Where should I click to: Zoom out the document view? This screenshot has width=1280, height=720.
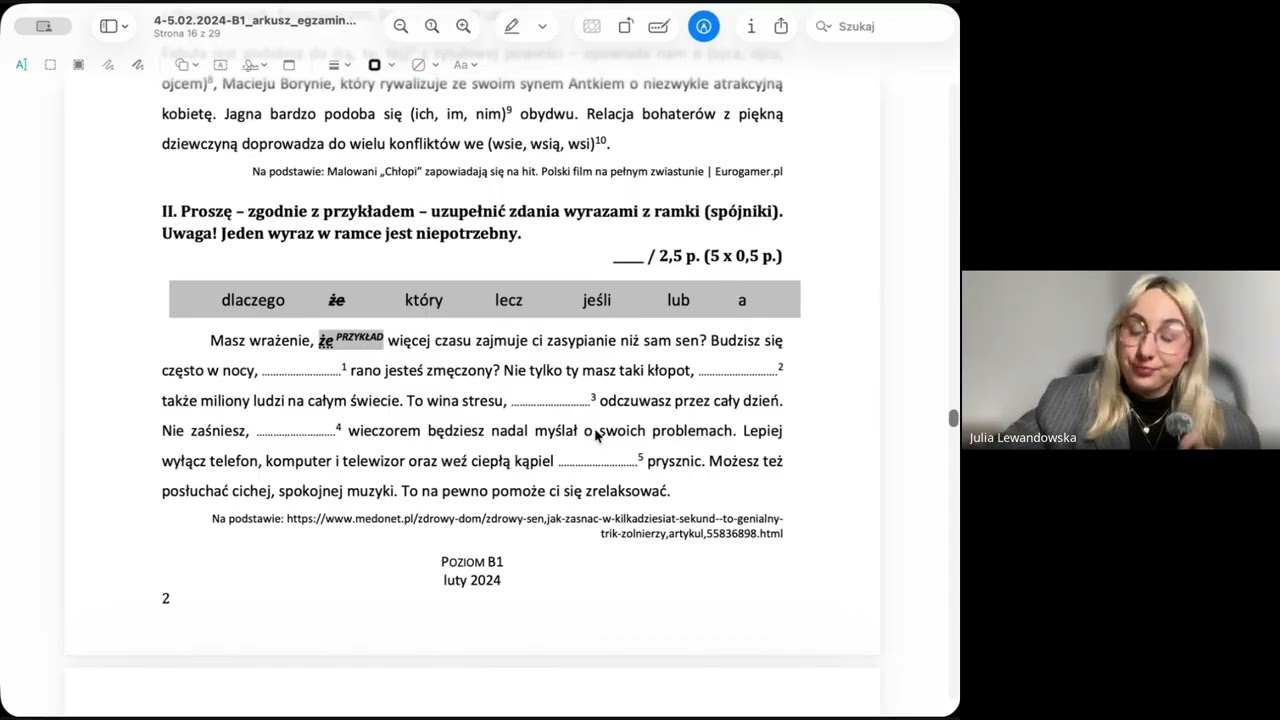point(400,27)
